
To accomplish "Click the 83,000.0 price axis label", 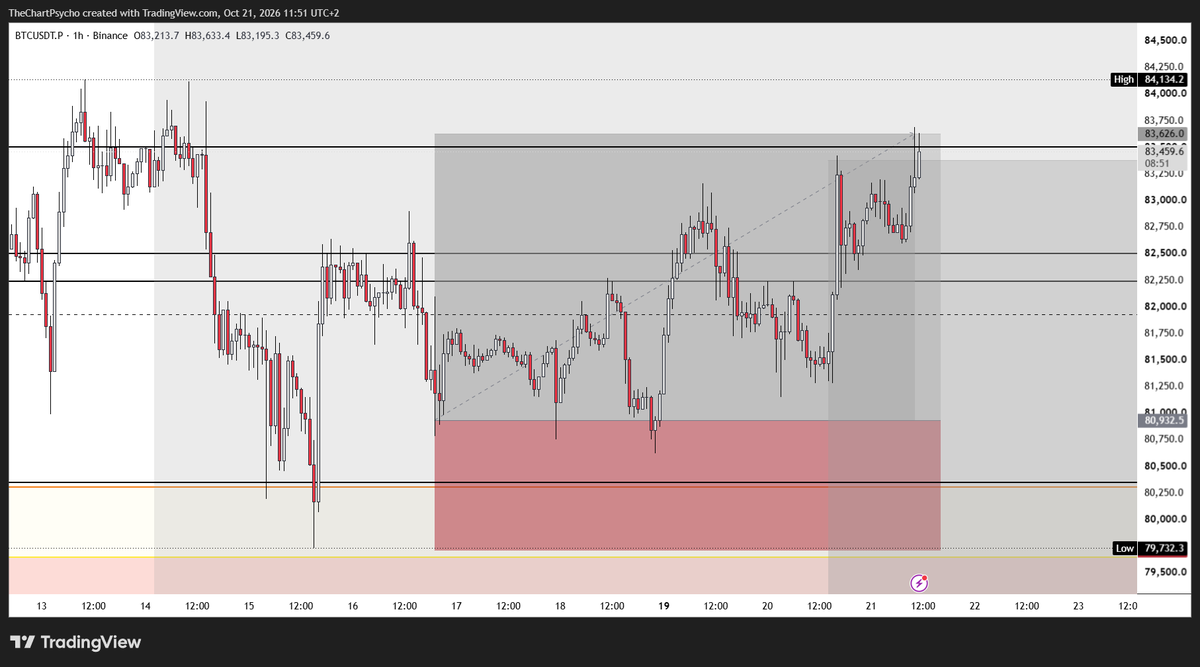I will pos(1165,200).
